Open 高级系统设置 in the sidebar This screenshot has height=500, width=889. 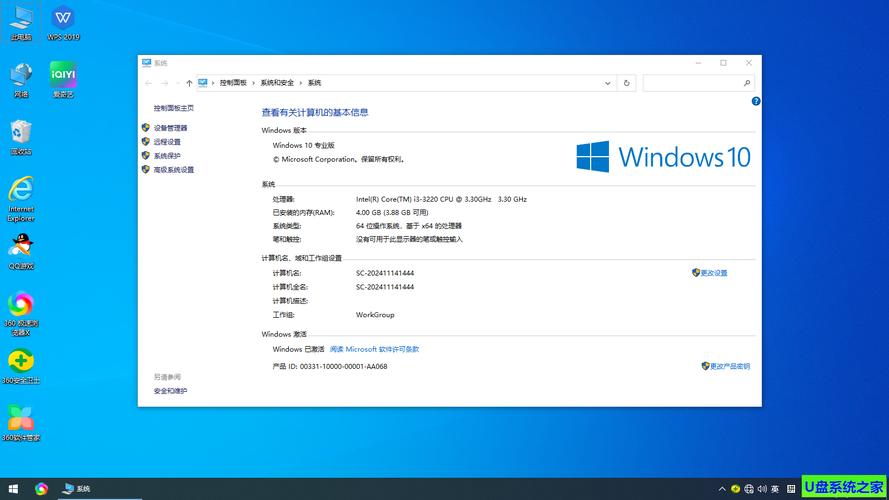[173, 170]
